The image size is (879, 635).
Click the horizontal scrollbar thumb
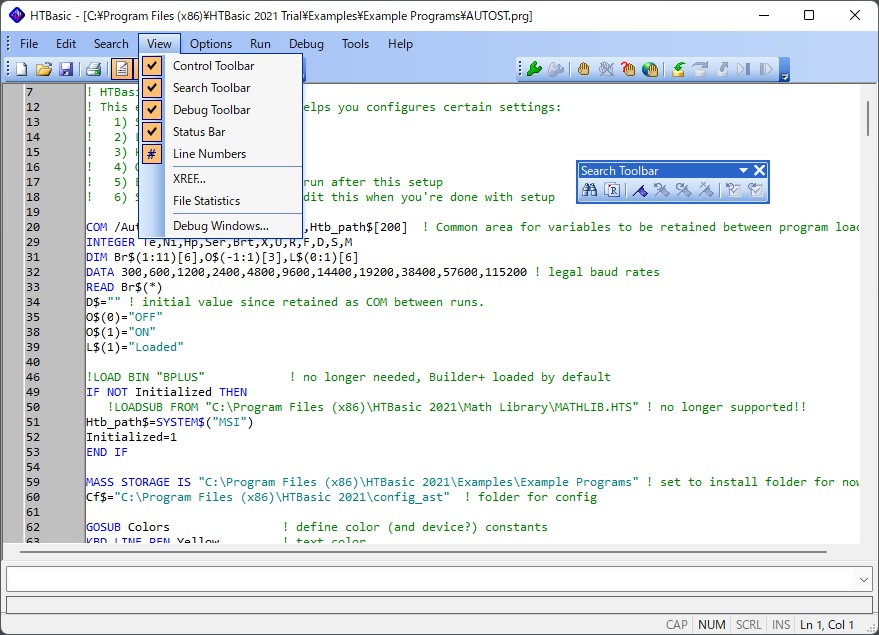coord(423,552)
